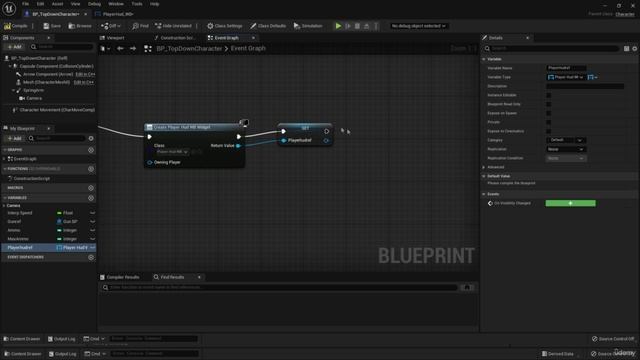
Task: Add a new macro with plus icon
Action: tap(91, 188)
